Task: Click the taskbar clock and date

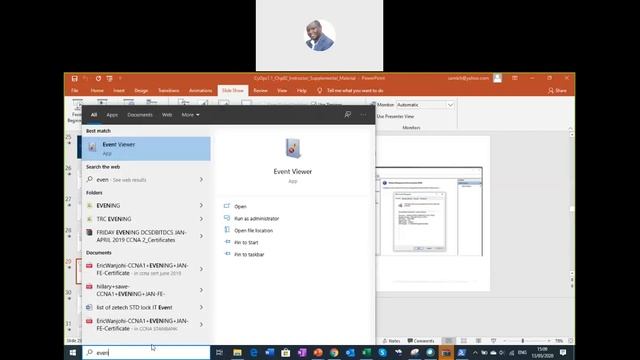Action: 542,353
